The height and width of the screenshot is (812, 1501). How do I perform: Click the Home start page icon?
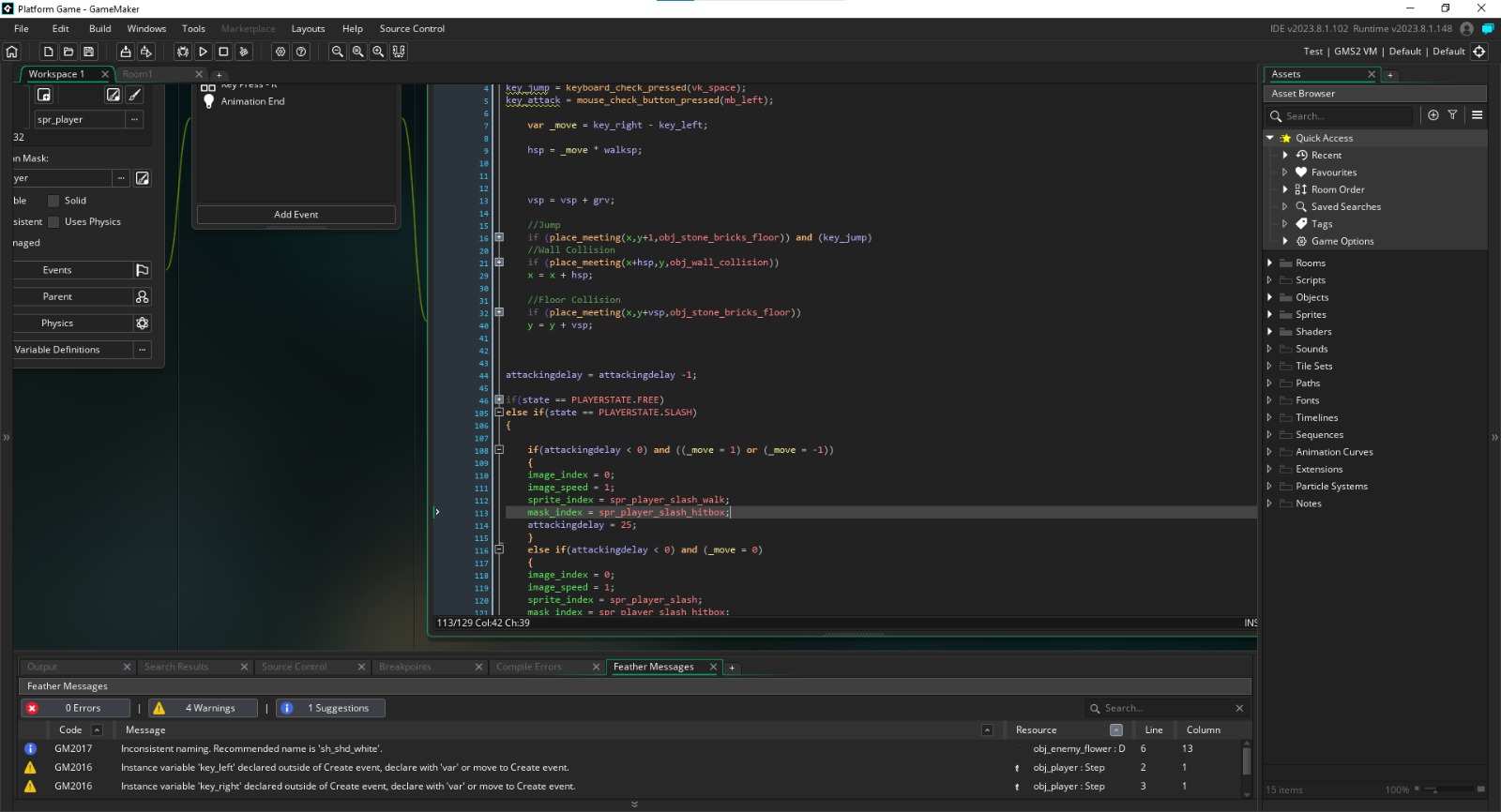pyautogui.click(x=12, y=52)
